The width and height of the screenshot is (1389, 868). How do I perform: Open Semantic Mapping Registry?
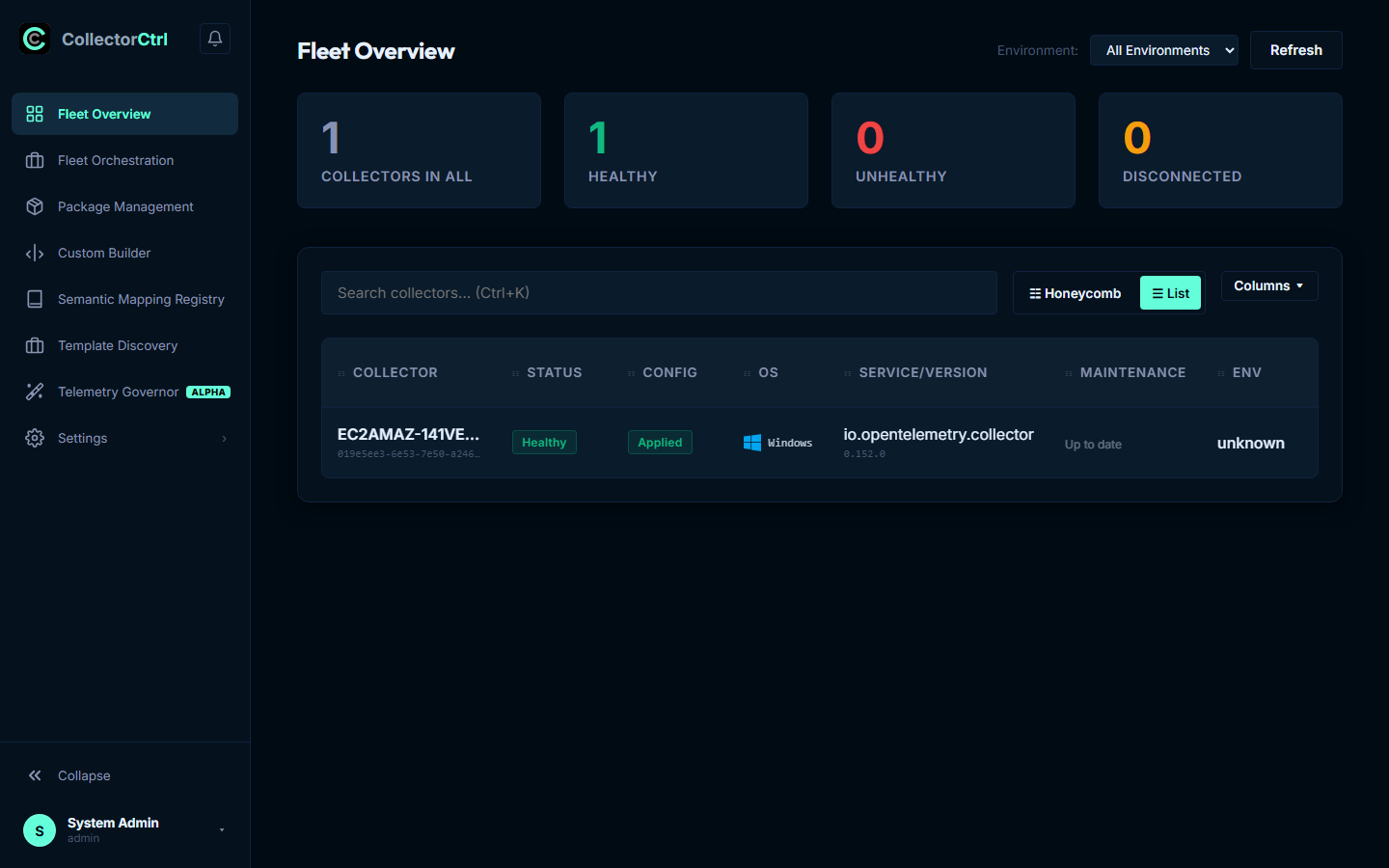coord(124,299)
